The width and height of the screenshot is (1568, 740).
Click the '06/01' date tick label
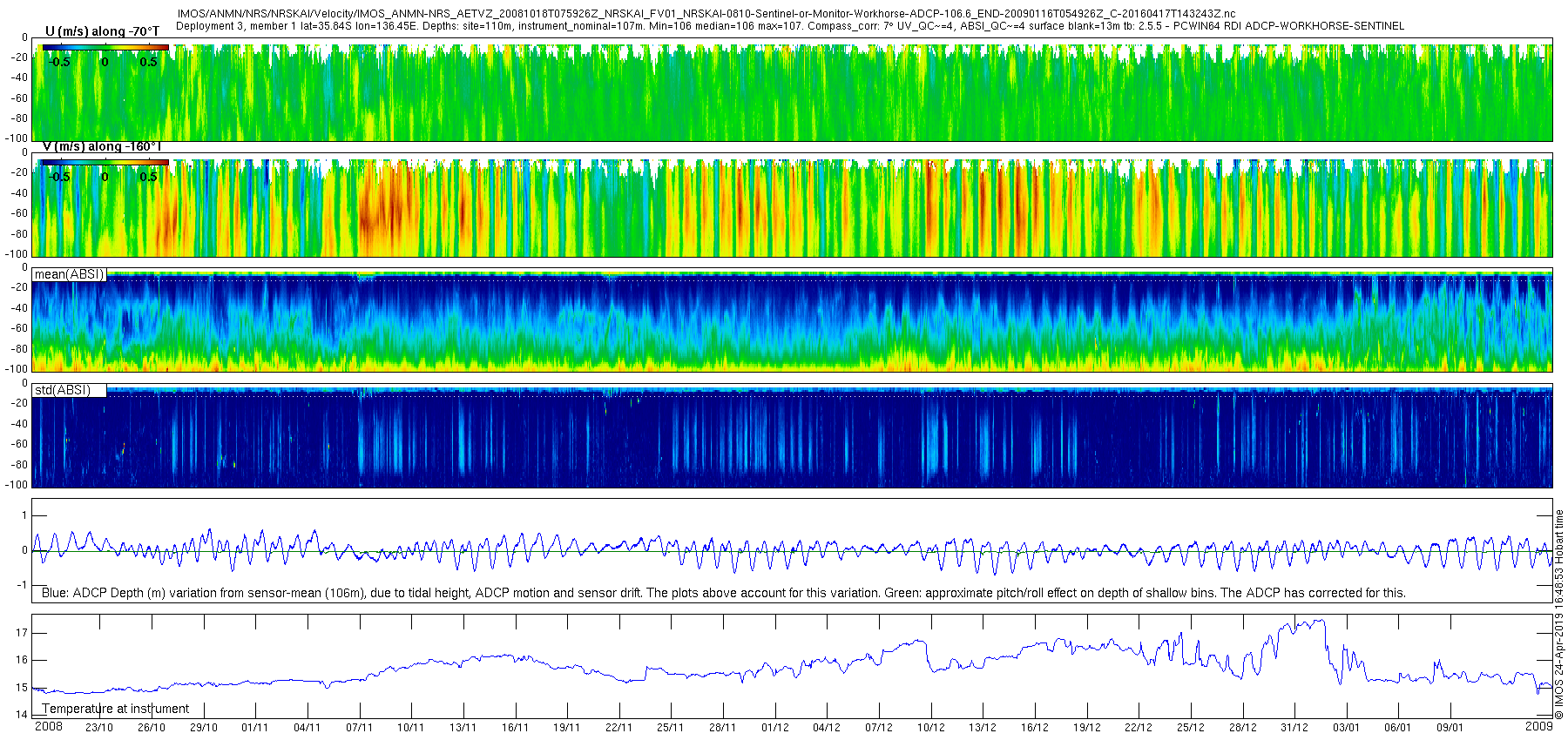pos(1398,728)
